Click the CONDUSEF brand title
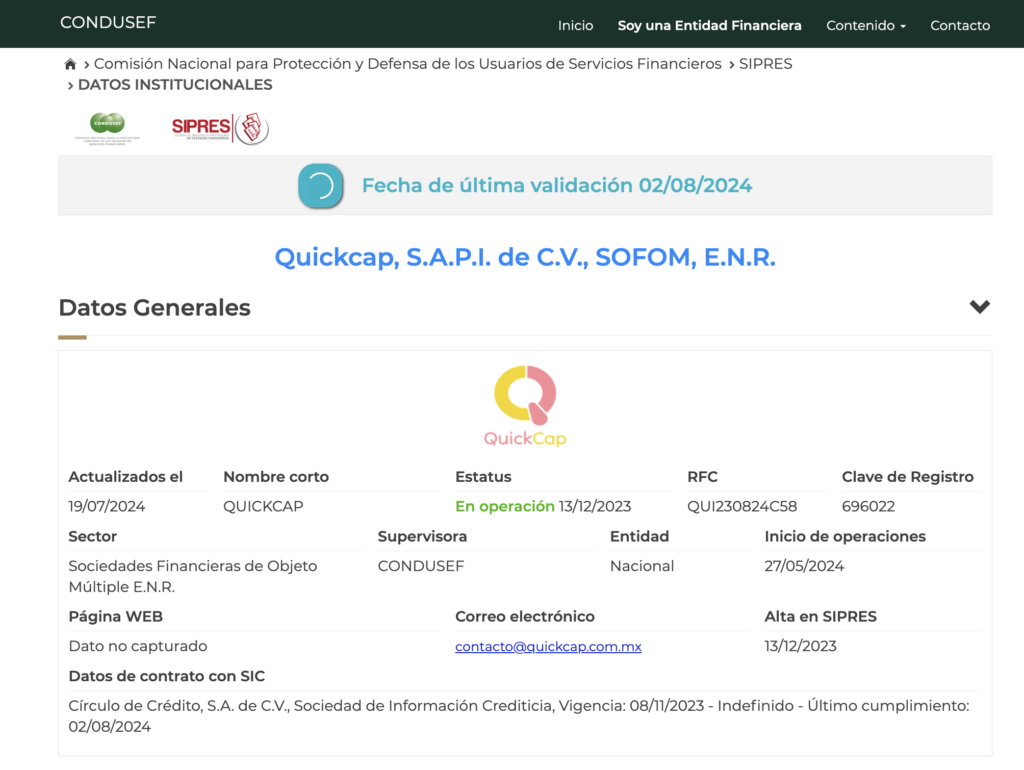The image size is (1024, 770). coord(108,22)
